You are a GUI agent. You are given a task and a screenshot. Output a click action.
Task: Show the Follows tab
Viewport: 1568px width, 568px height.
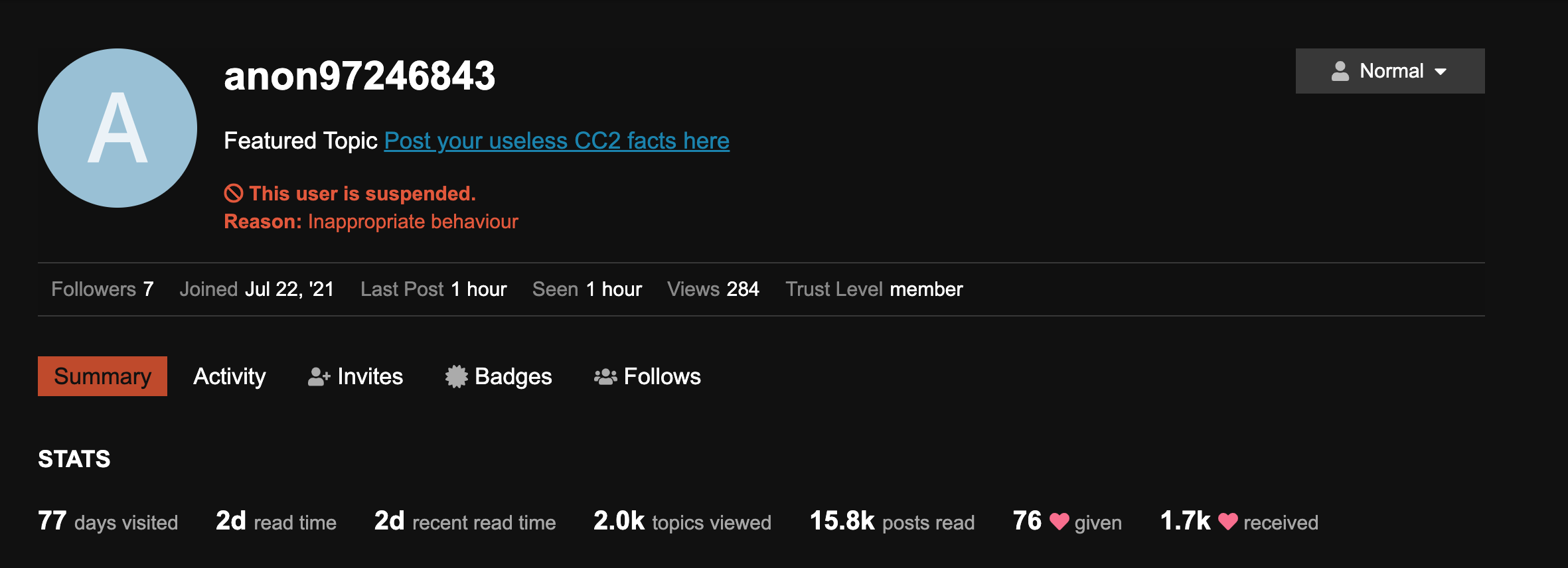(x=647, y=376)
